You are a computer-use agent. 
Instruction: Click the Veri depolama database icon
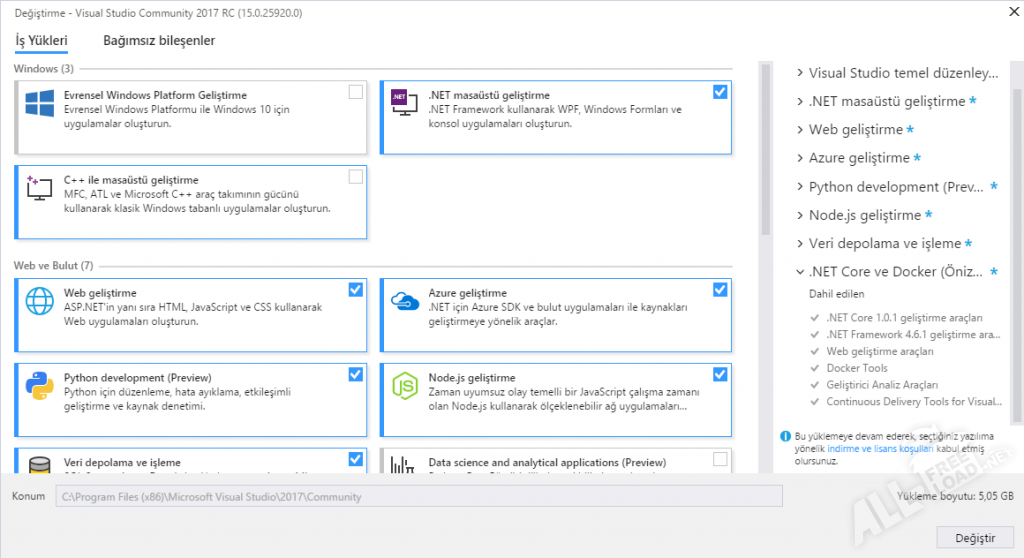click(40, 466)
